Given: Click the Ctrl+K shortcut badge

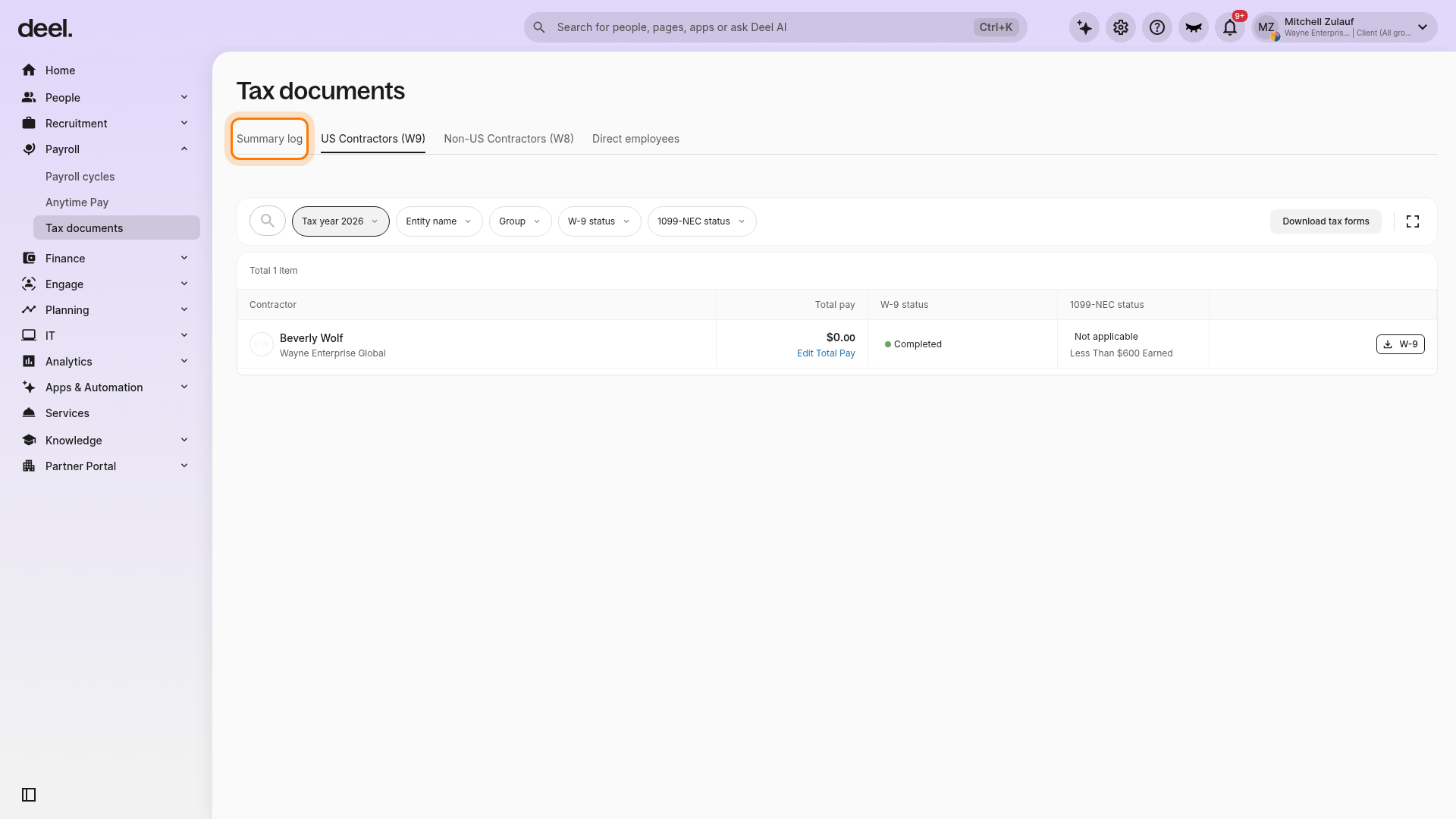Looking at the screenshot, I should click(996, 27).
